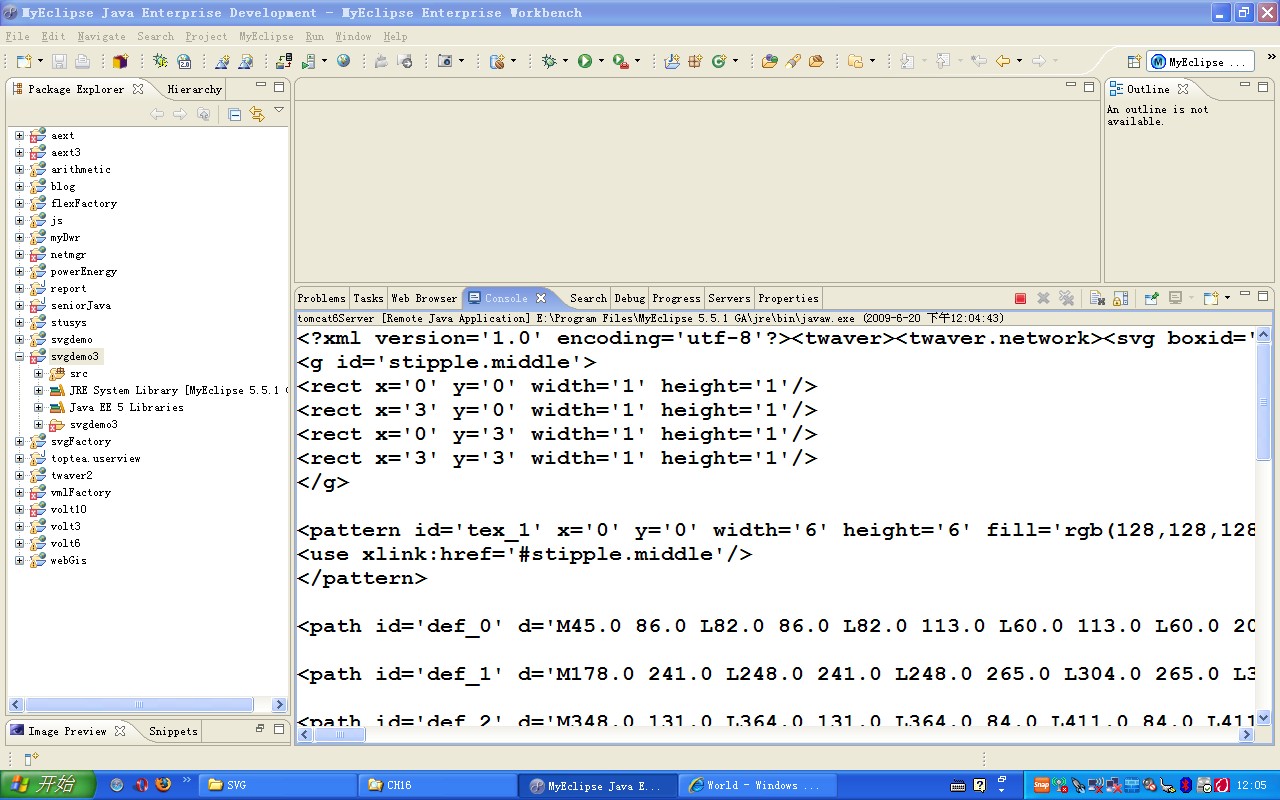
Task: Click the Back navigation arrow in toolbar
Action: click(x=1003, y=61)
